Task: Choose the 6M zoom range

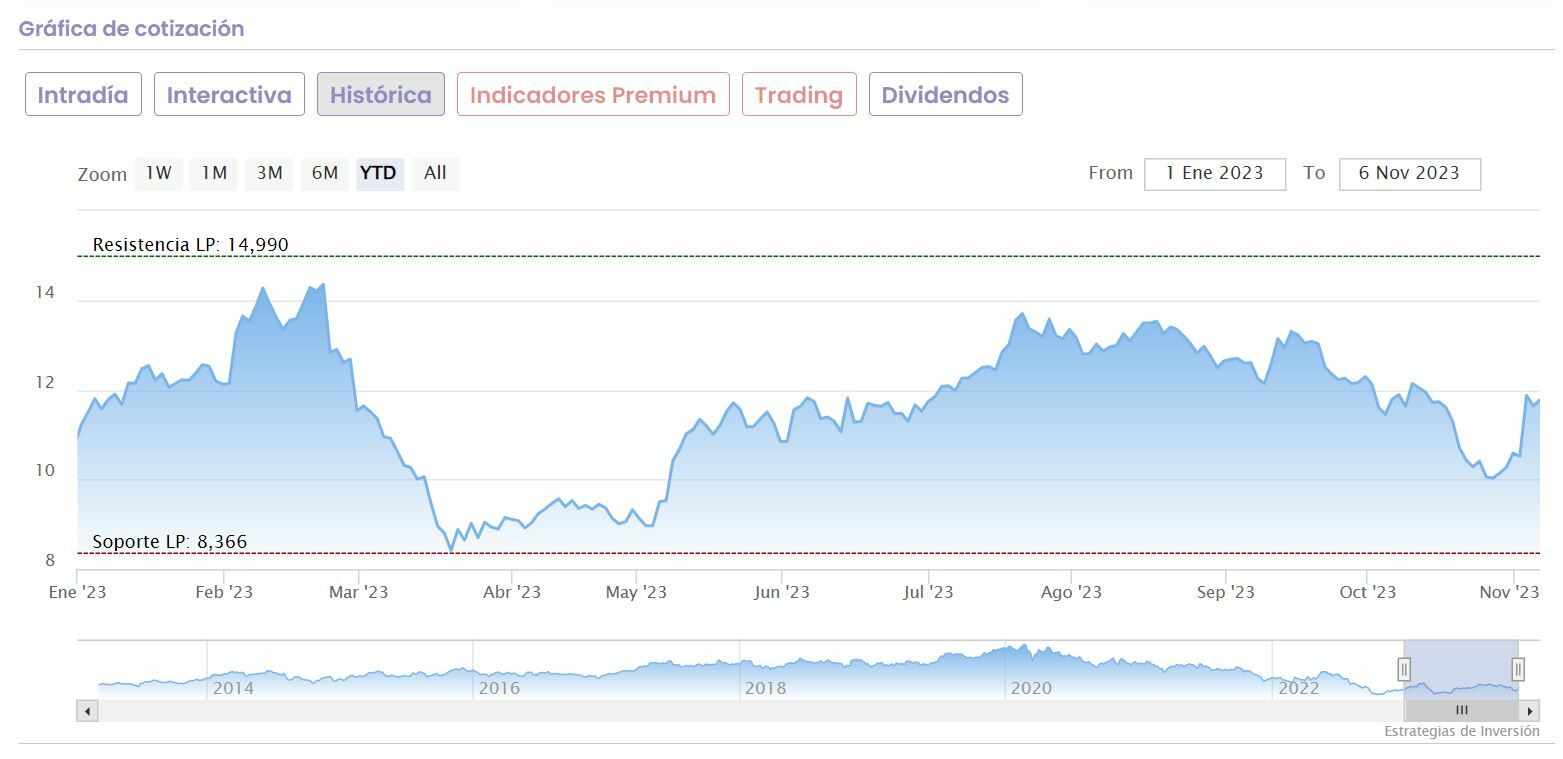Action: pyautogui.click(x=325, y=173)
